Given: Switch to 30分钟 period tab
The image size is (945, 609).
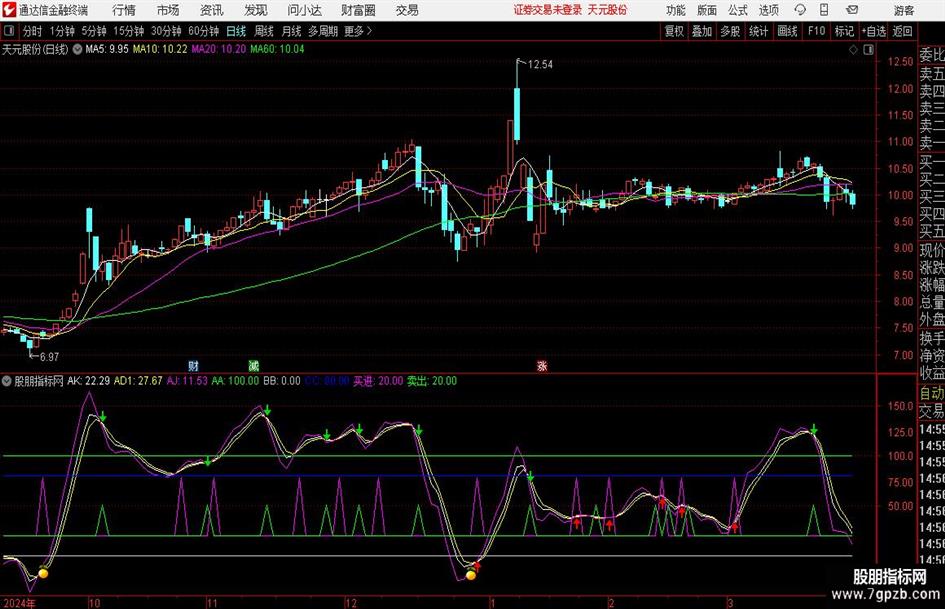Looking at the screenshot, I should (166, 31).
